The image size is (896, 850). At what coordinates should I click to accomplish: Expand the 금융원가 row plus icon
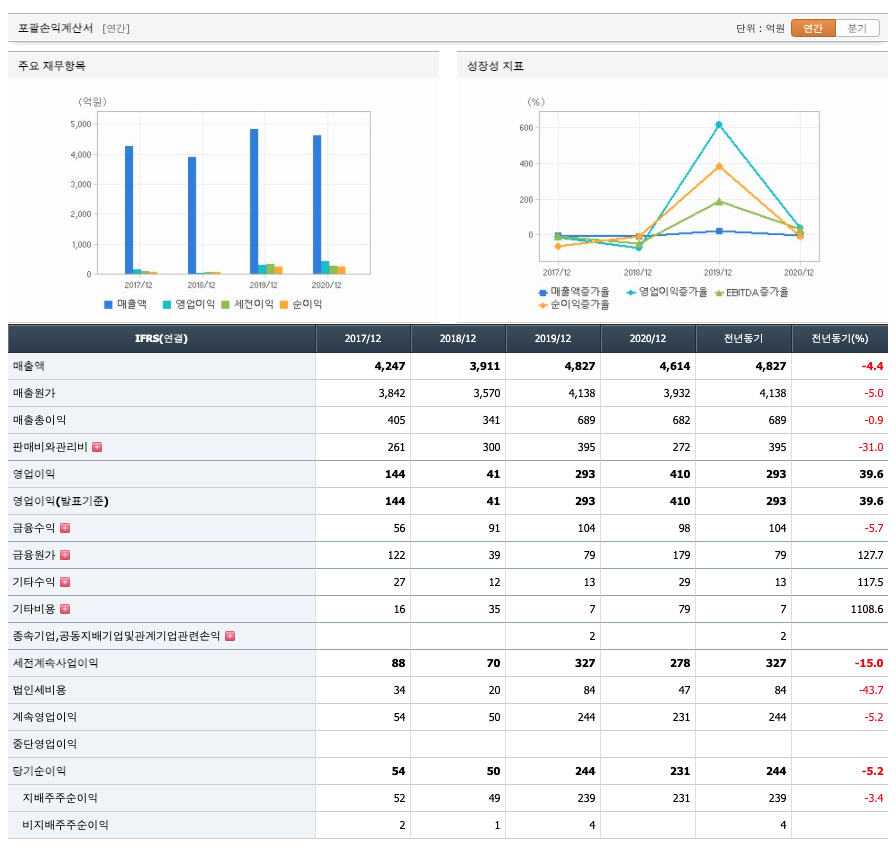click(65, 555)
